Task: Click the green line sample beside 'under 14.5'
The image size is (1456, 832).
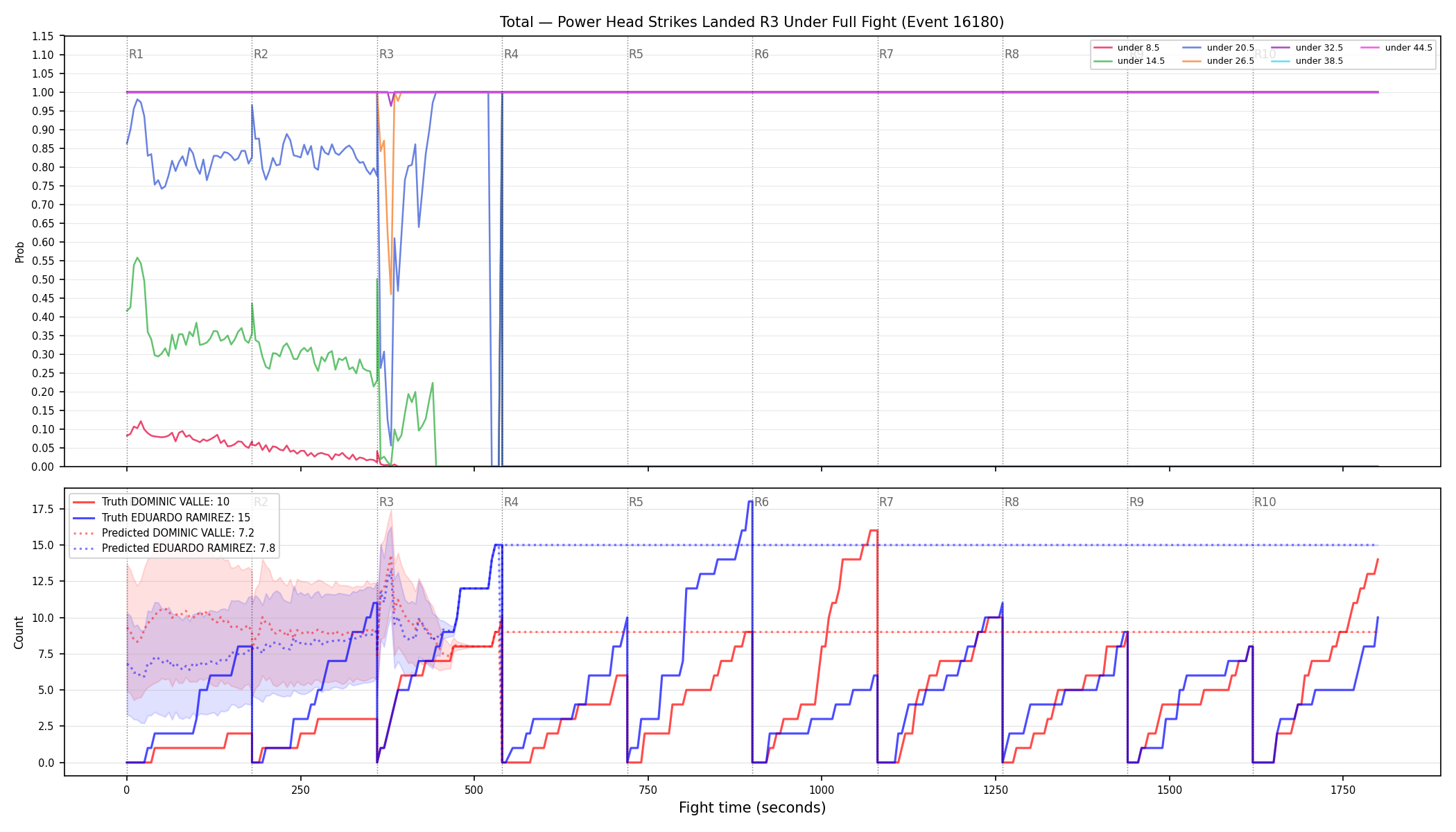Action: (1103, 61)
